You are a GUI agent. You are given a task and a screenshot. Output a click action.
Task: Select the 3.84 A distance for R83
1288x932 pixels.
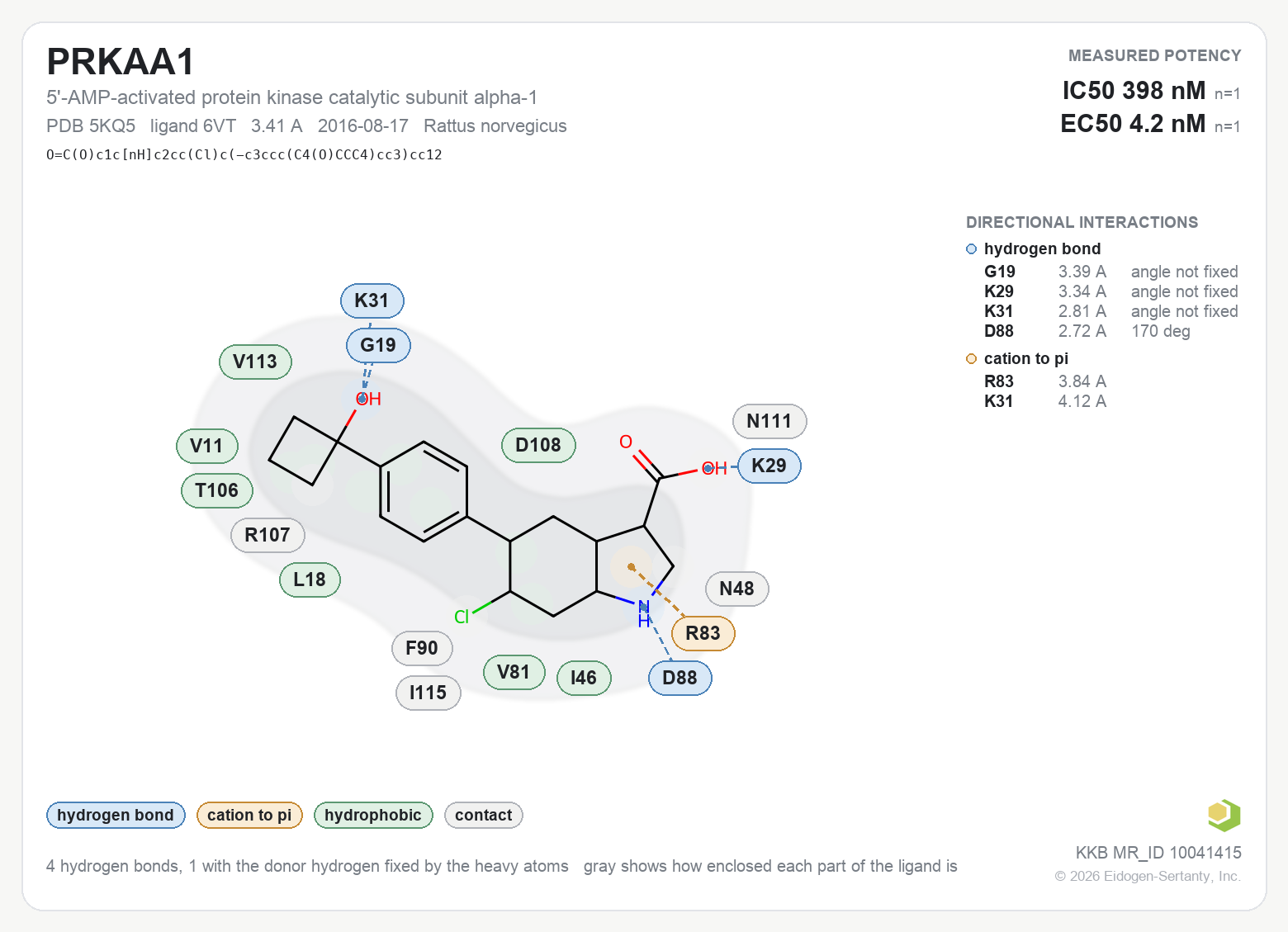tap(1082, 382)
